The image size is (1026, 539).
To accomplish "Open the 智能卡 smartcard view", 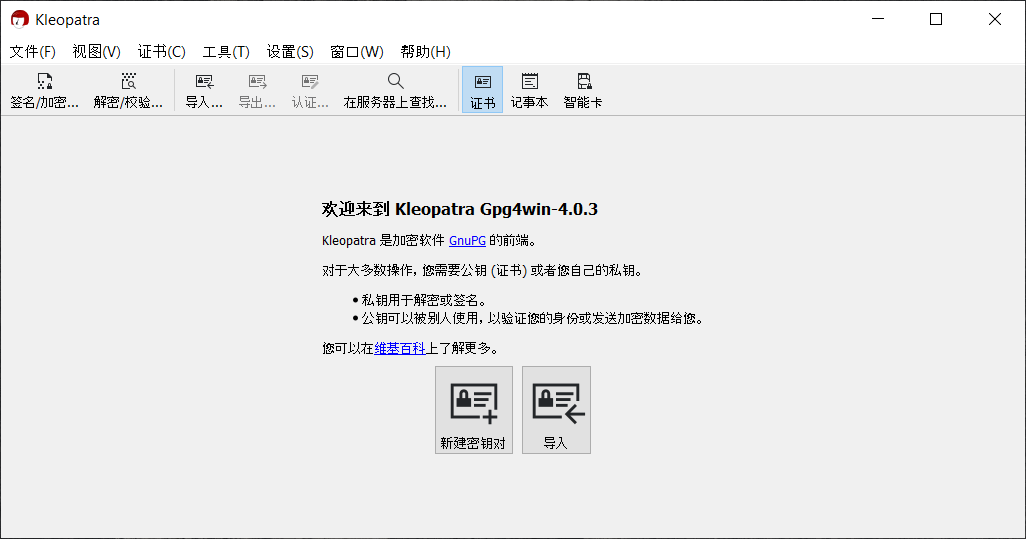I will click(x=583, y=90).
